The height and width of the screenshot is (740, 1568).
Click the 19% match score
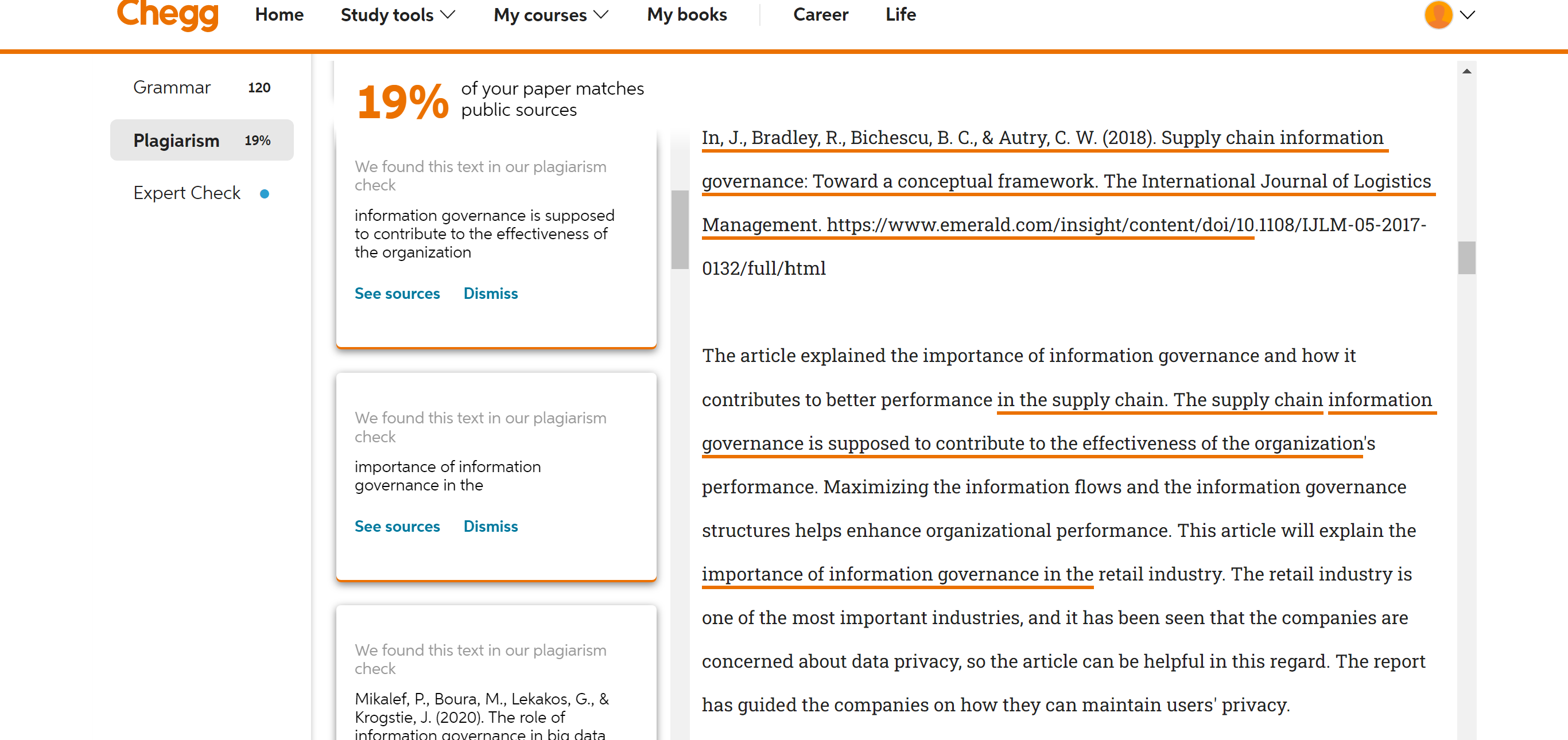(x=403, y=100)
